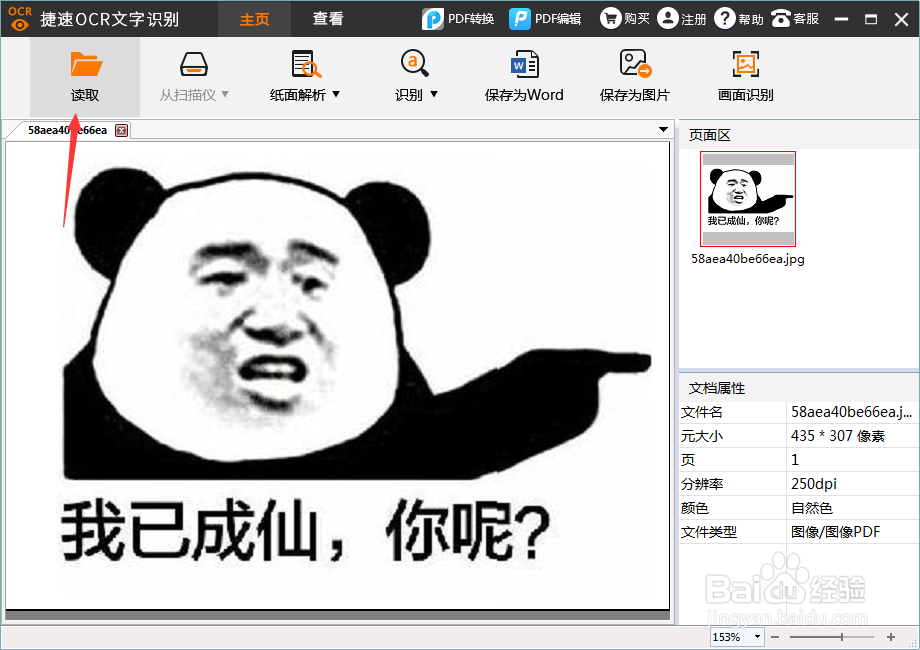Viewport: 920px width, 650px height.
Task: Expand the 识别 dropdown arrow
Action: click(434, 94)
